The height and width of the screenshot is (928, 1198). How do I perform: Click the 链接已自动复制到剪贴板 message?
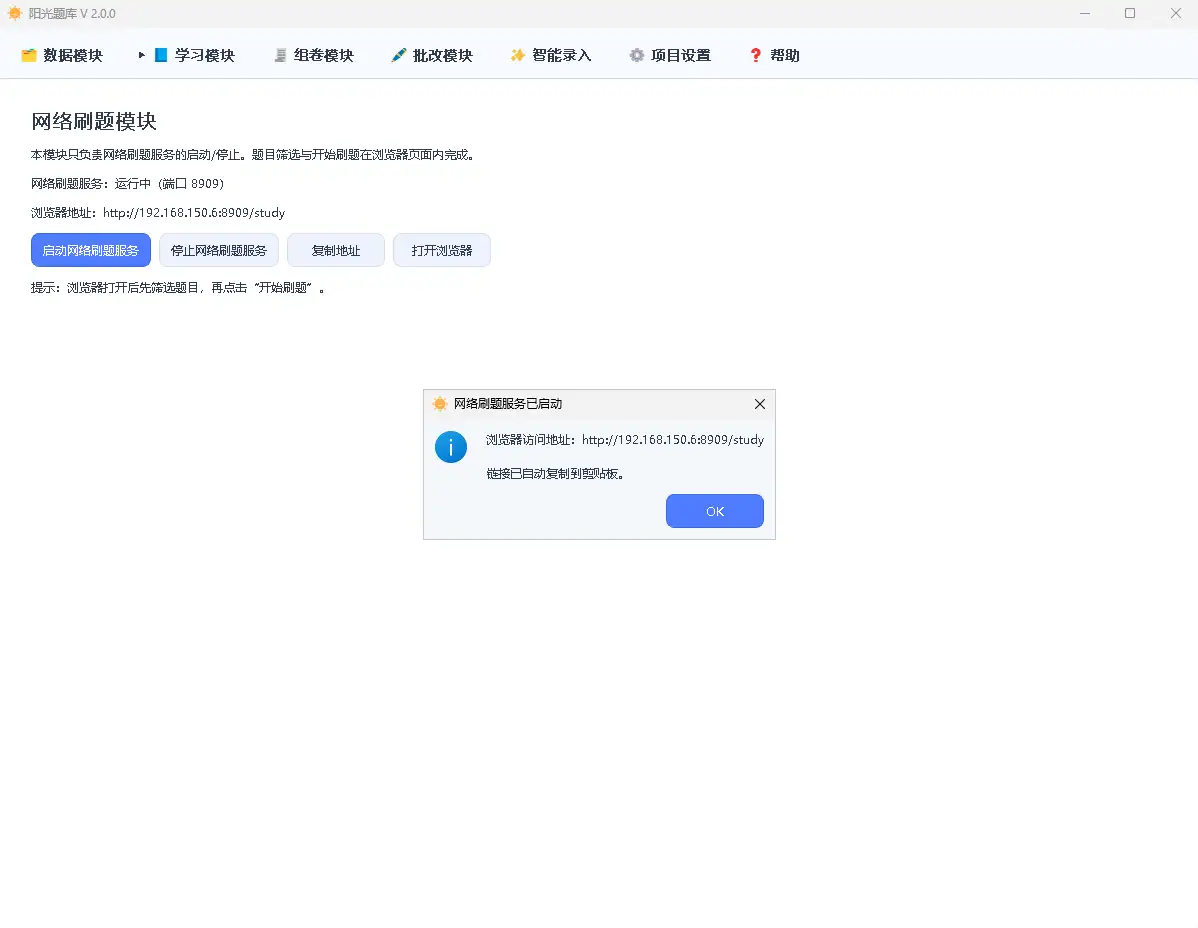[555, 474]
